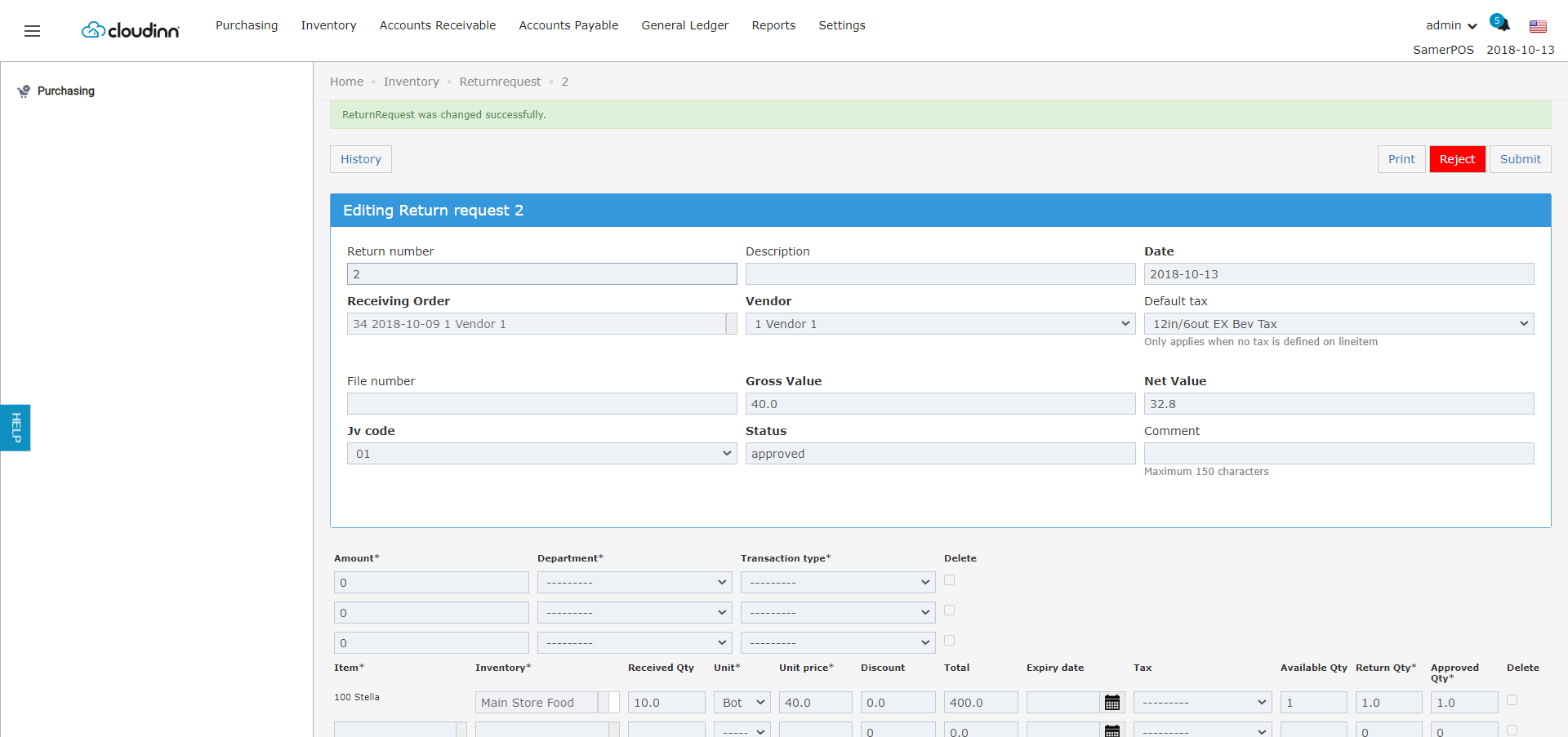The image size is (1568, 737).
Task: Click the second Amount input field
Action: point(431,613)
